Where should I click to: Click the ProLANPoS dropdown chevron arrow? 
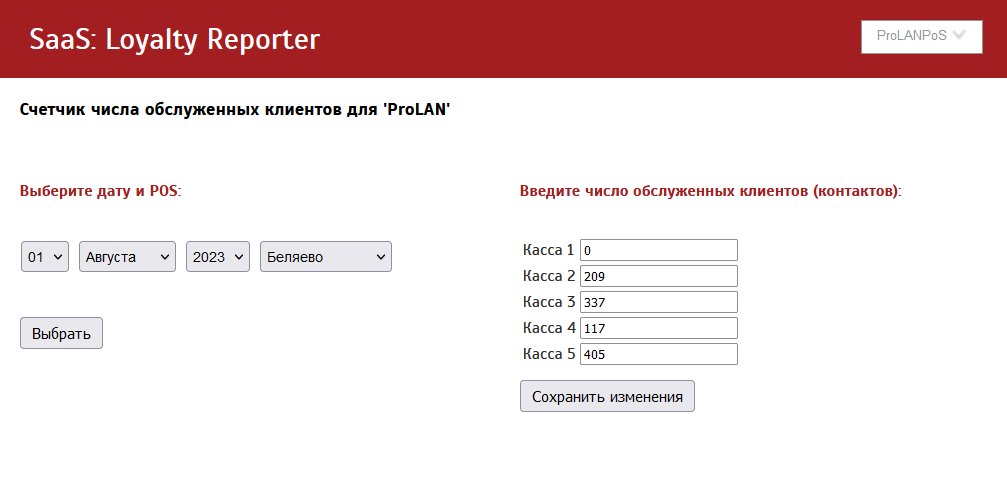point(959,36)
